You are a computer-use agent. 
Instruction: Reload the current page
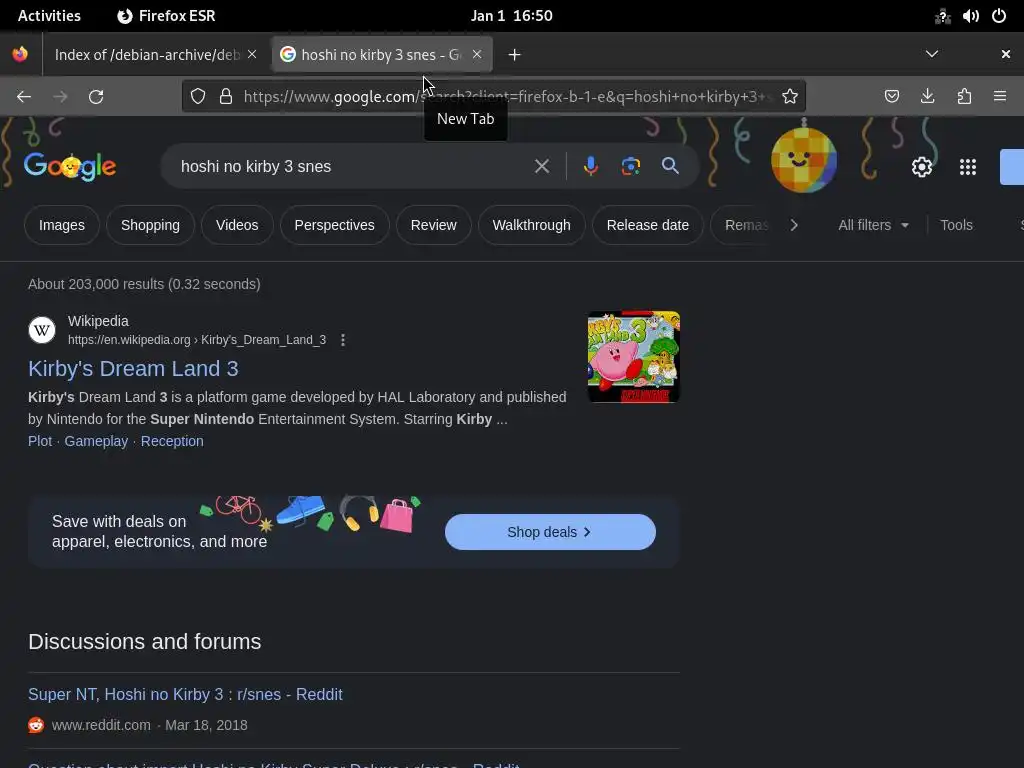point(96,97)
